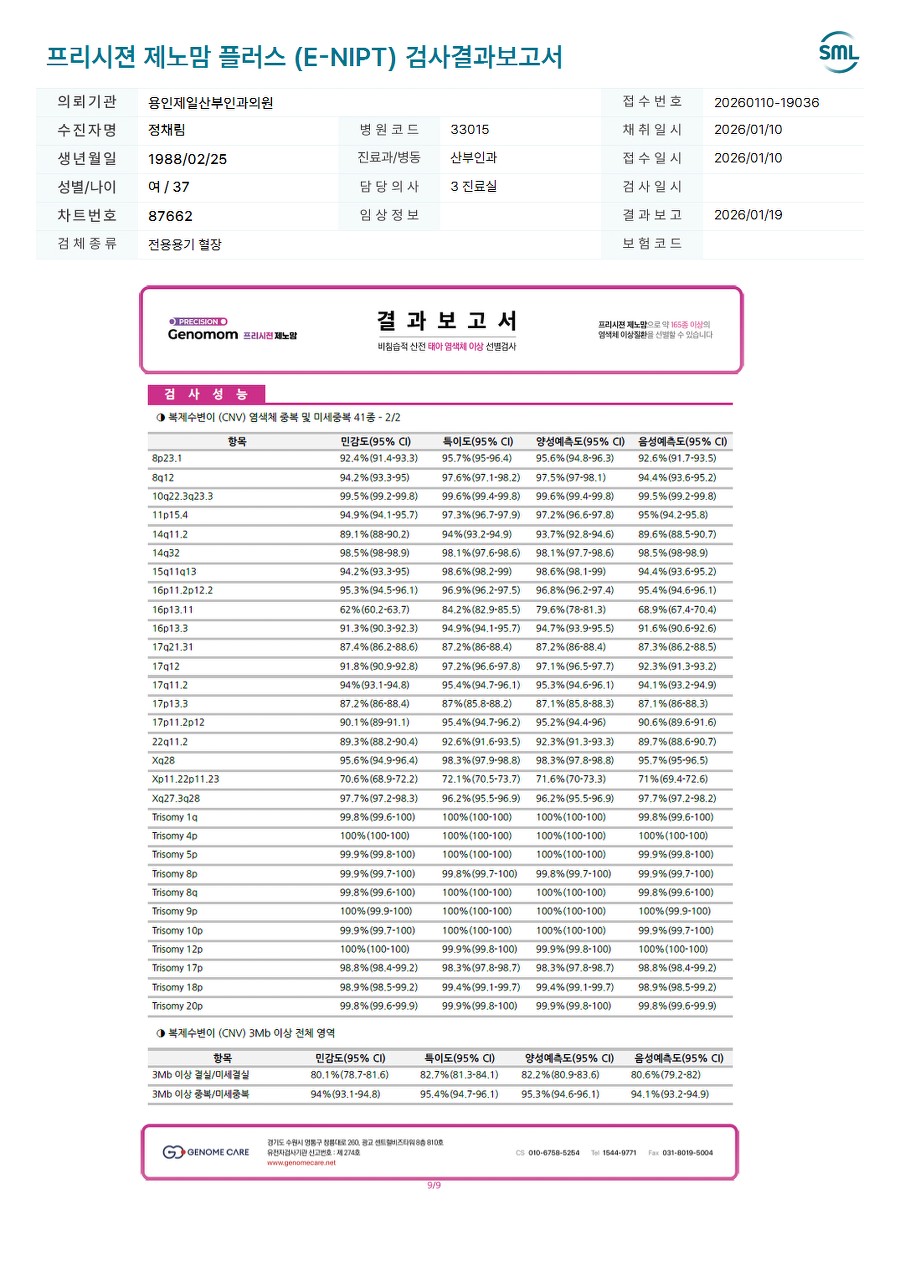Click the 결과보고서 heading
Image resolution: width=900 pixels, height=1271 pixels.
click(x=447, y=320)
